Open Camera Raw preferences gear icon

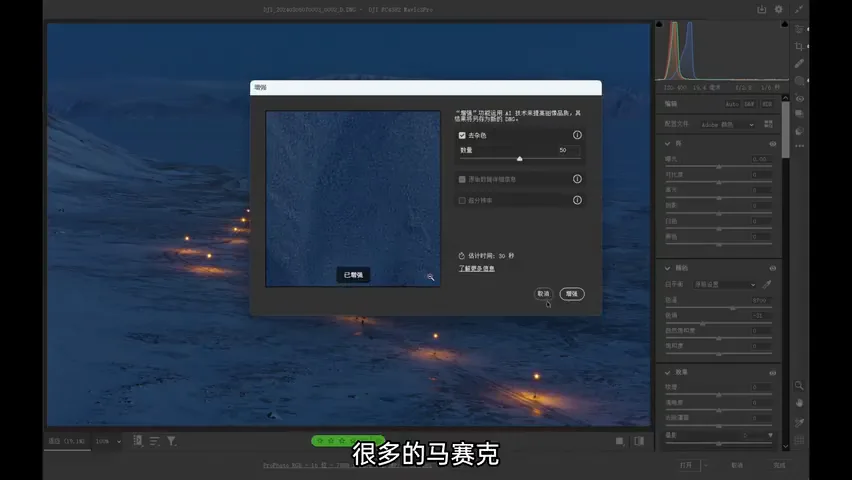779,9
